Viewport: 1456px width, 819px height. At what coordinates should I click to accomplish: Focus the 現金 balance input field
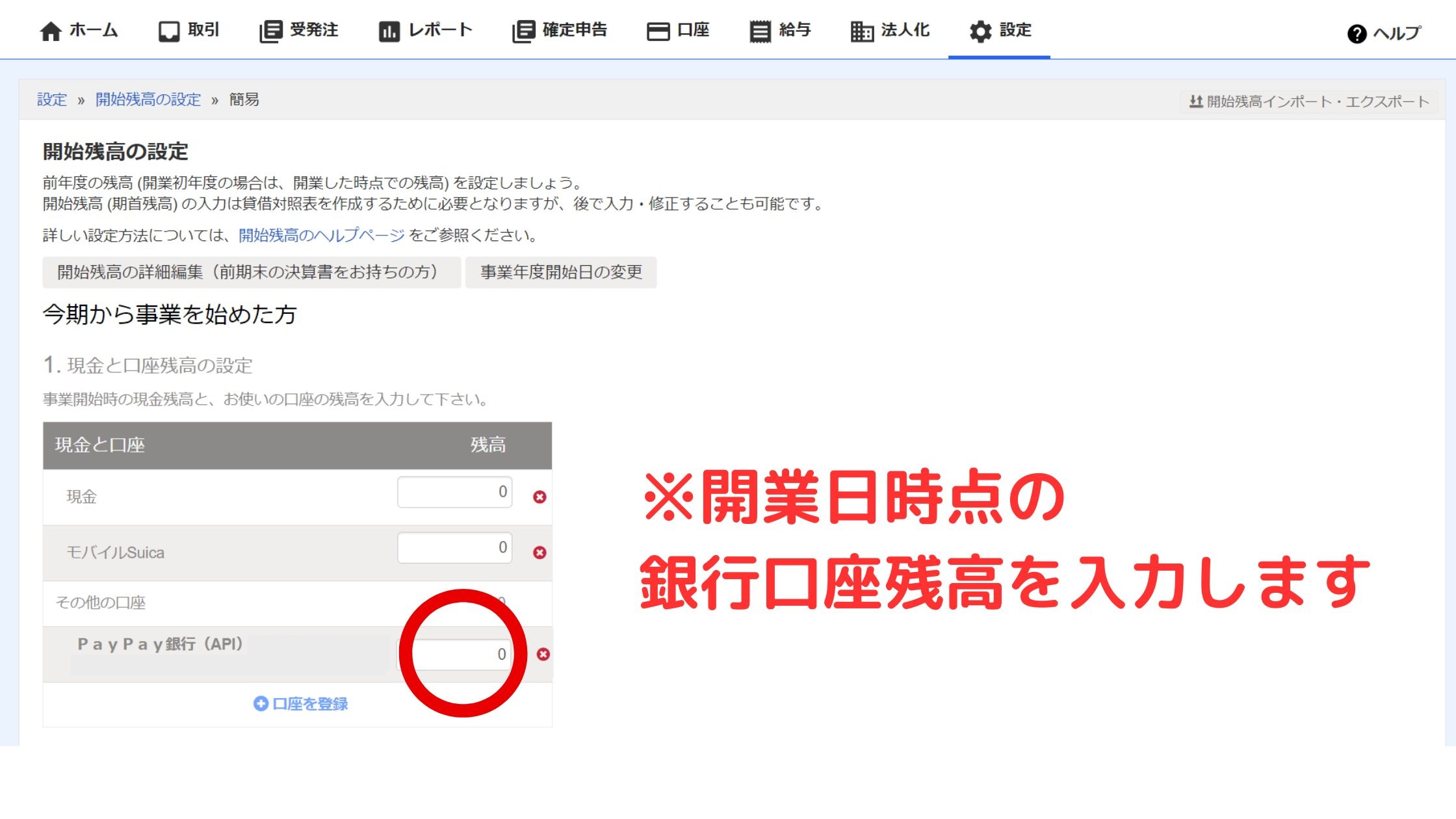pyautogui.click(x=454, y=492)
